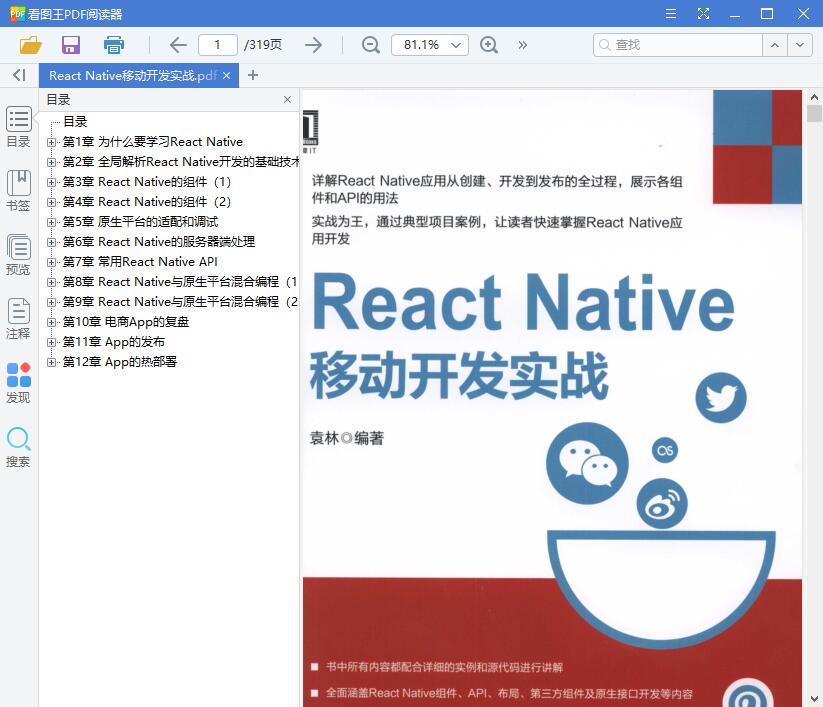Find next search result down arrow
This screenshot has width=823, height=707.
pyautogui.click(x=799, y=45)
